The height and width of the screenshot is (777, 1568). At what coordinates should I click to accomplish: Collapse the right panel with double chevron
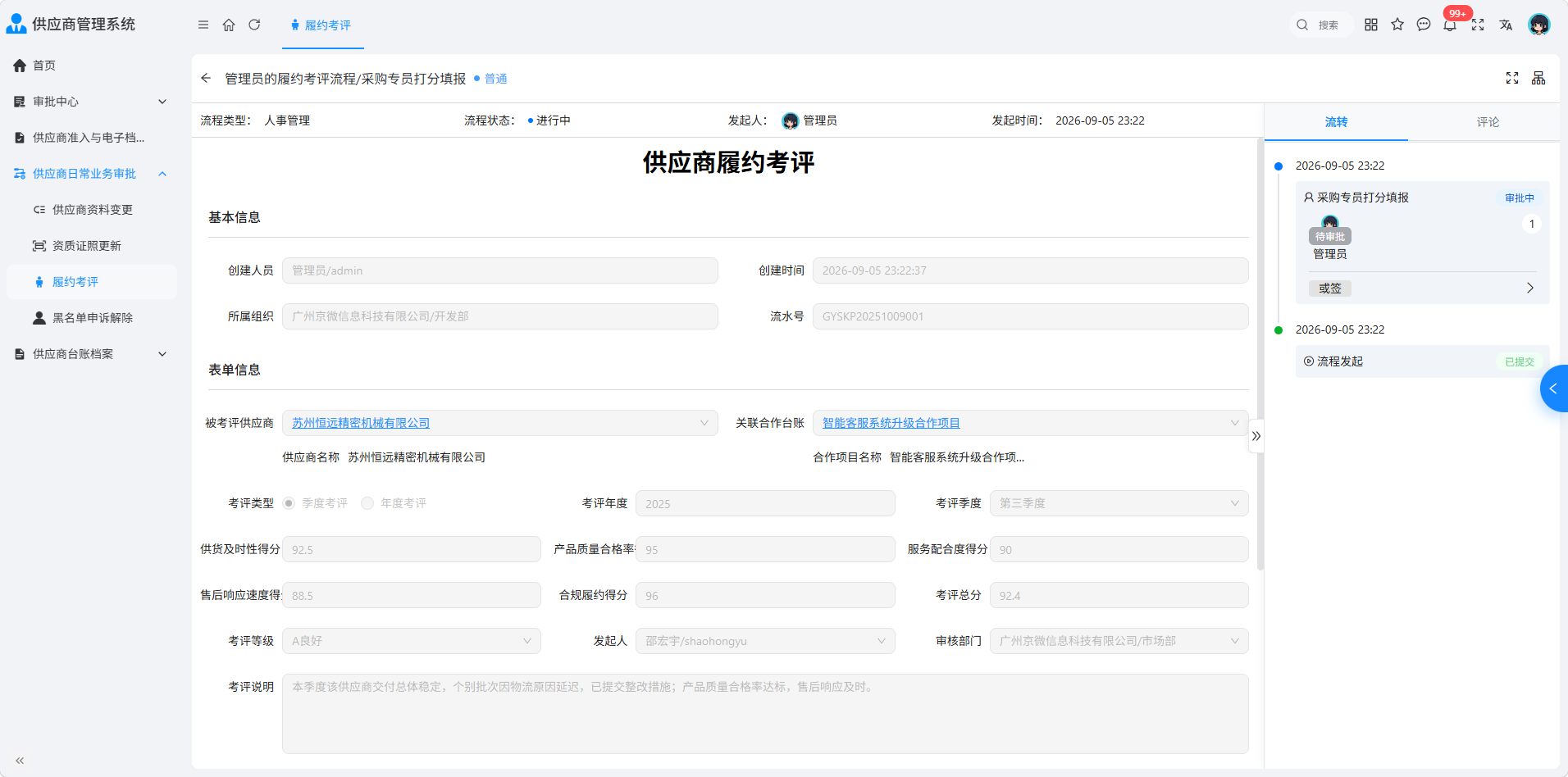coord(1256,436)
